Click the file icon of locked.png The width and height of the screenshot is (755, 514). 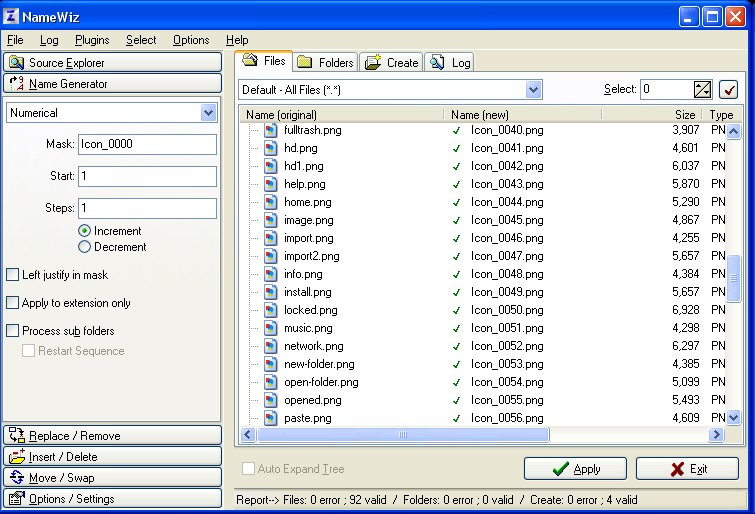click(x=271, y=310)
